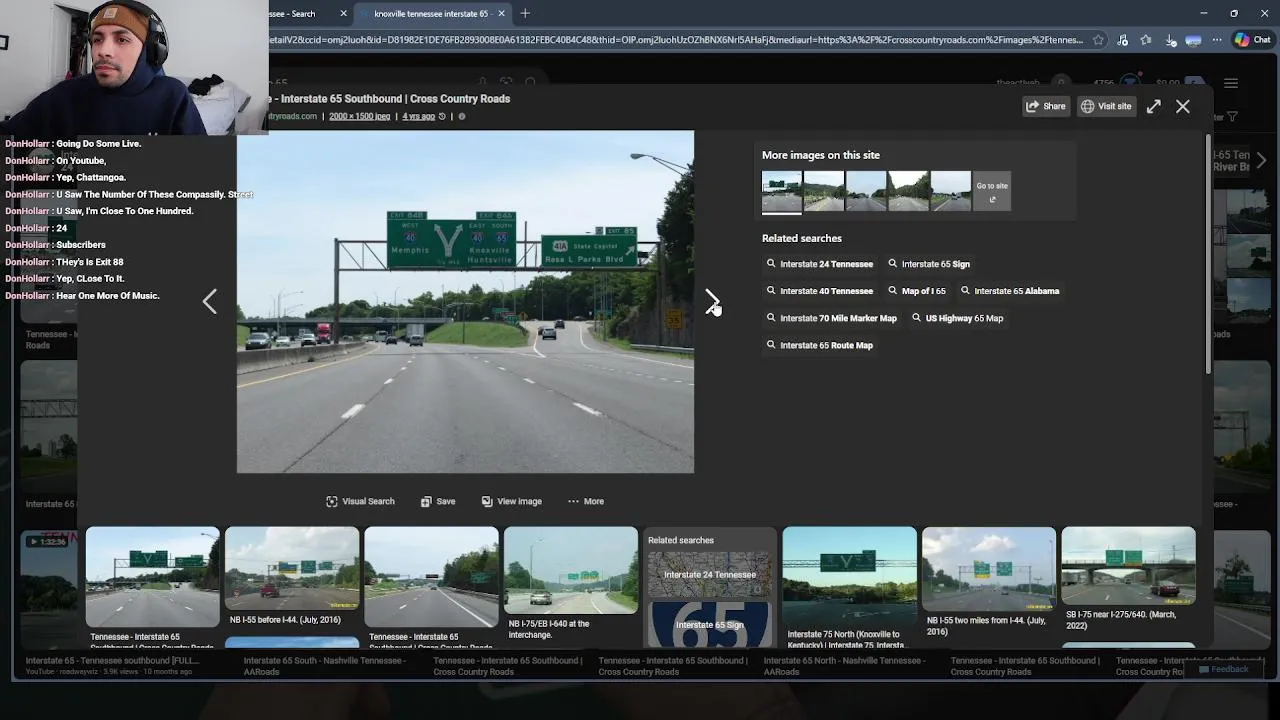Click the Share button

[x=1046, y=106]
